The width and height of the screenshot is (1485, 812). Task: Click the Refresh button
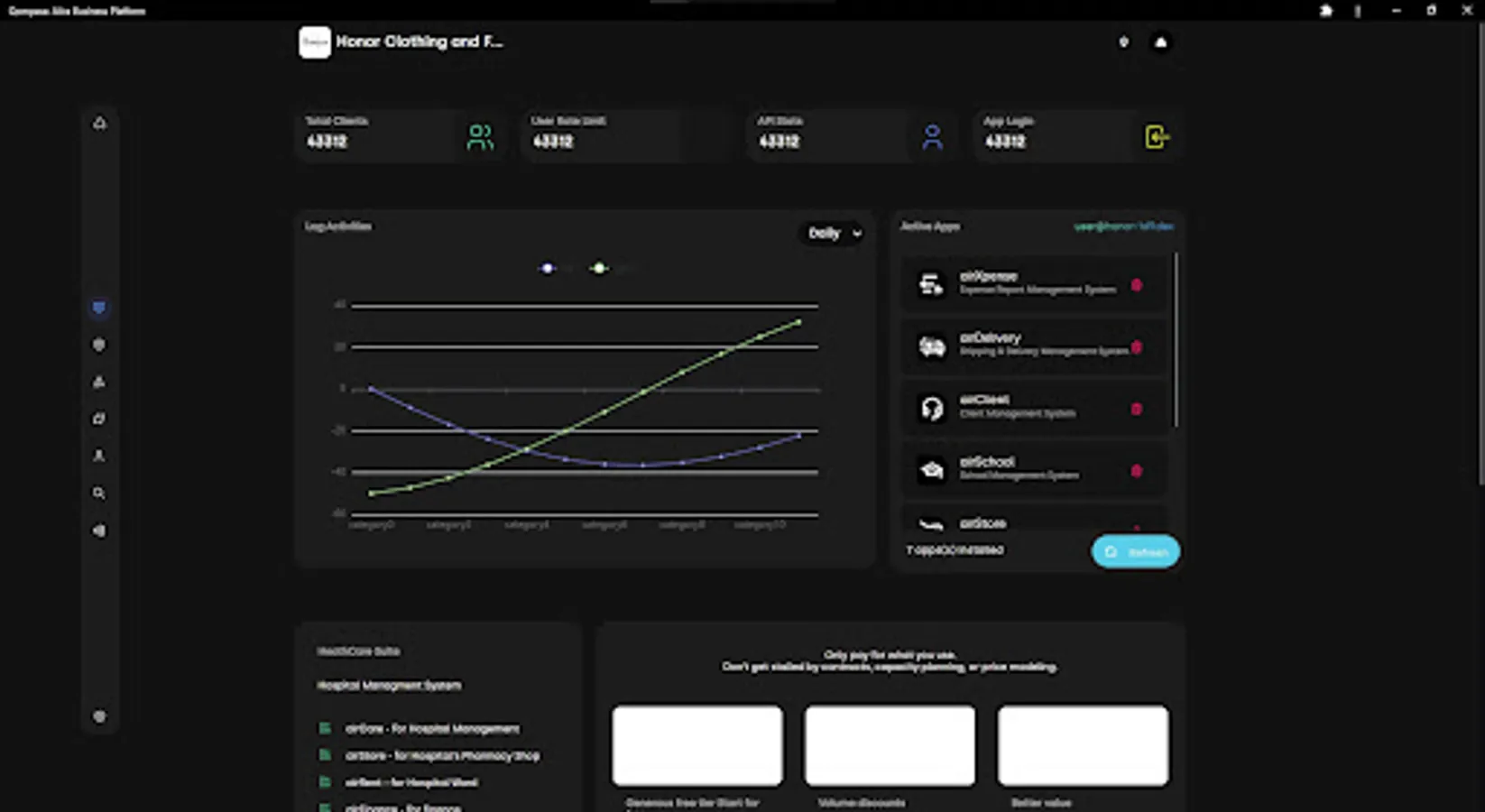pyautogui.click(x=1136, y=551)
